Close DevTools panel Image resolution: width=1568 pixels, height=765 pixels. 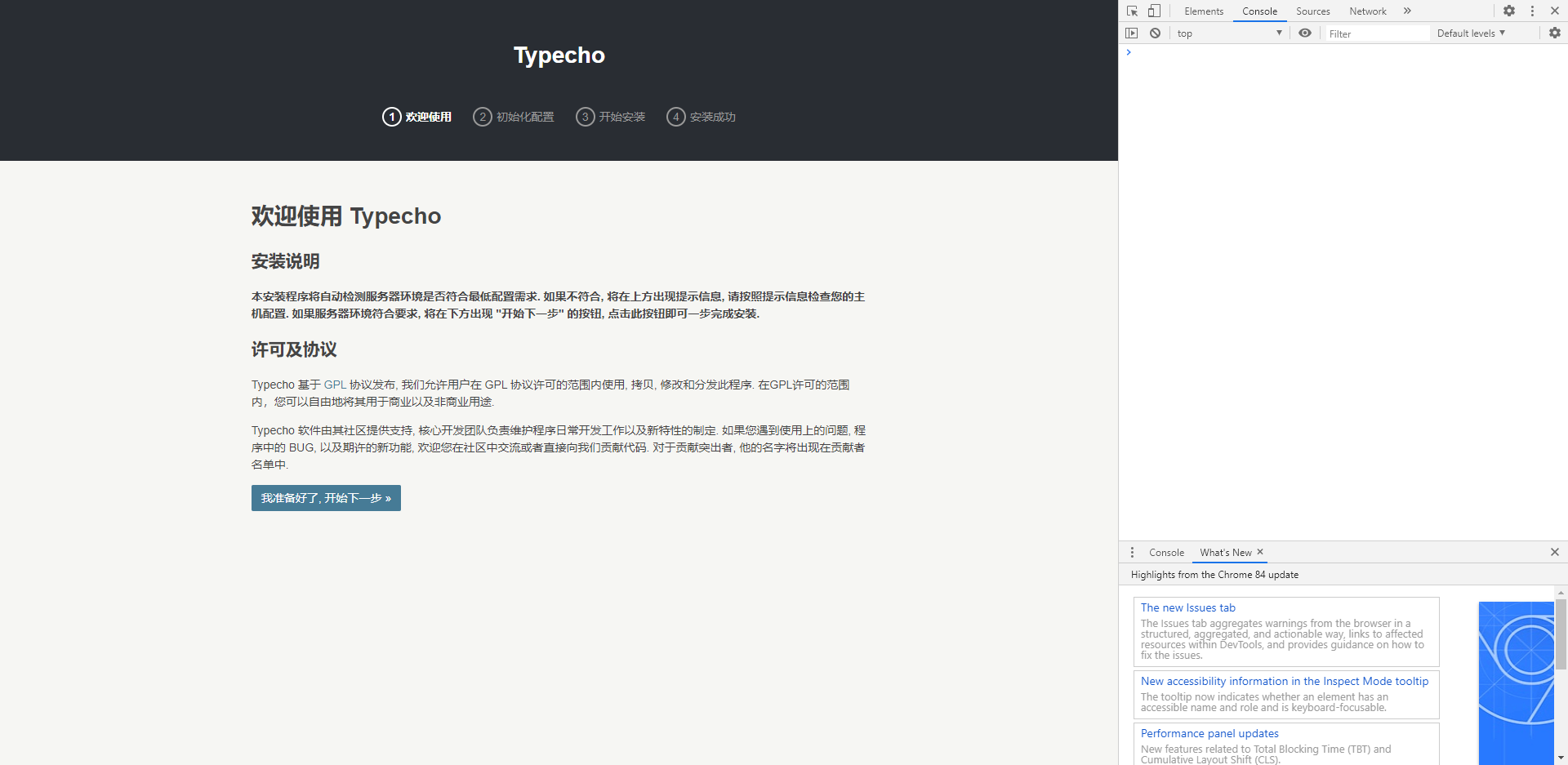click(x=1555, y=11)
